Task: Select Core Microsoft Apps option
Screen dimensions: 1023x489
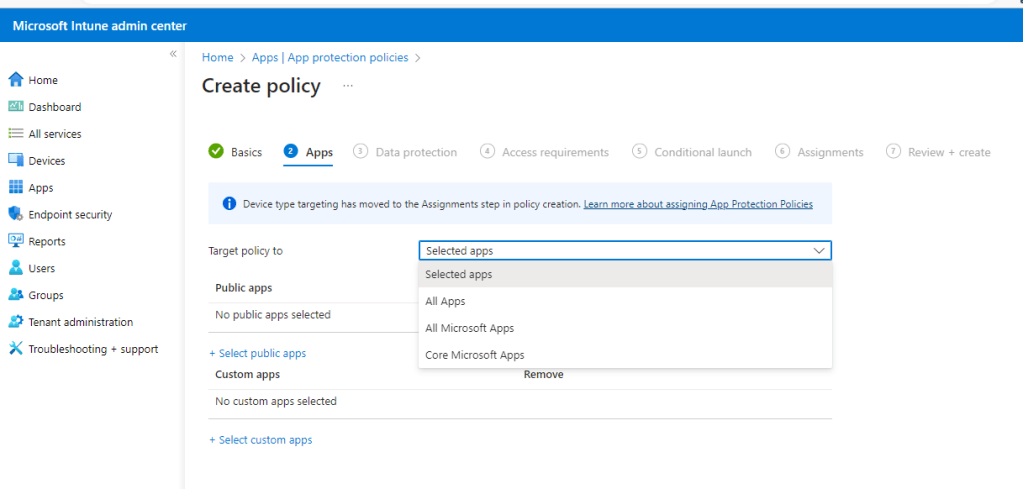Action: click(474, 355)
